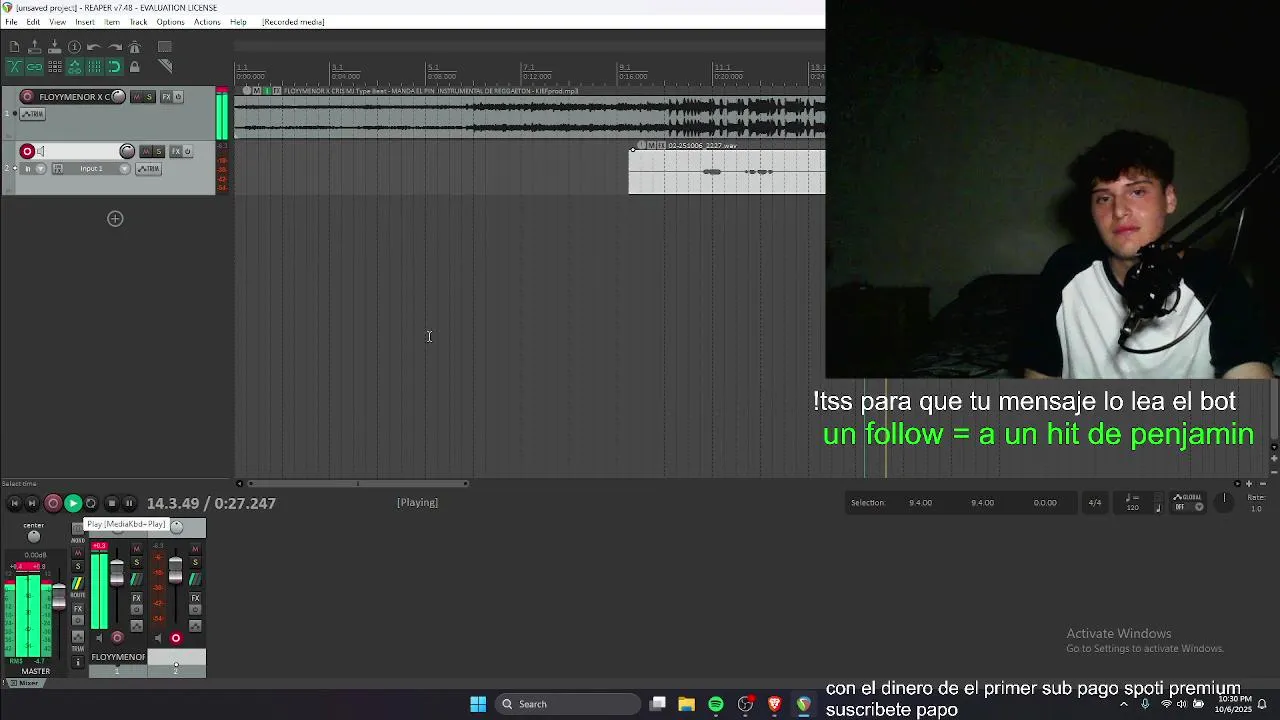Click the dotted rectangle toolbar icon
Screen dimensions: 1280x720
165,47
